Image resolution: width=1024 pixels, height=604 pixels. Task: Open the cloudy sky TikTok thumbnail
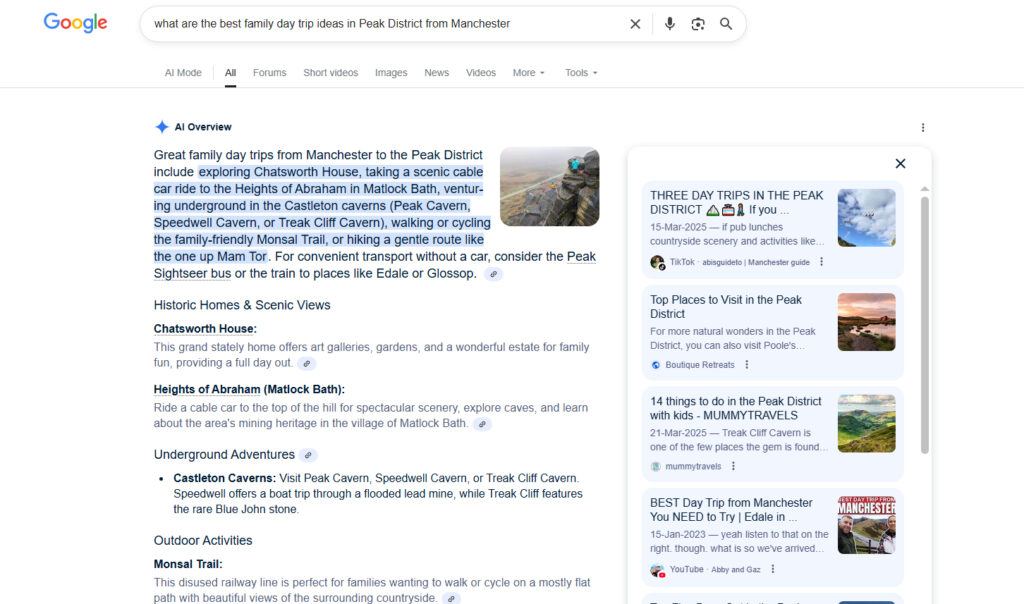867,217
